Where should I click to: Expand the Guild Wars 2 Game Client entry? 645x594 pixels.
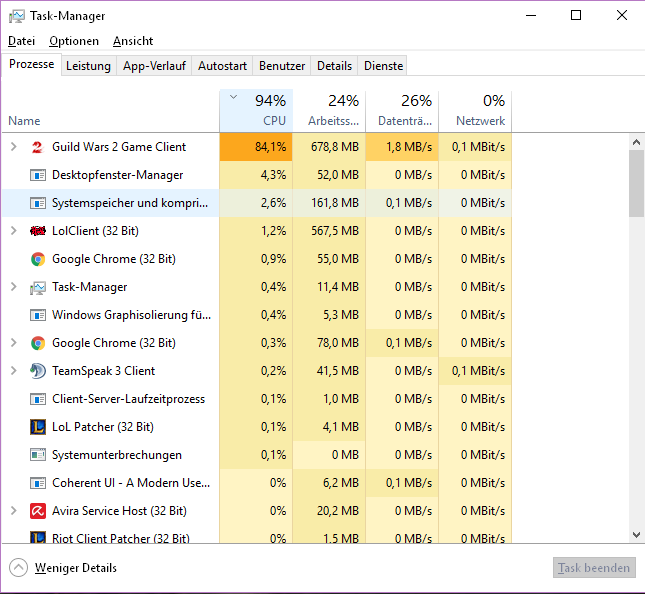click(13, 147)
